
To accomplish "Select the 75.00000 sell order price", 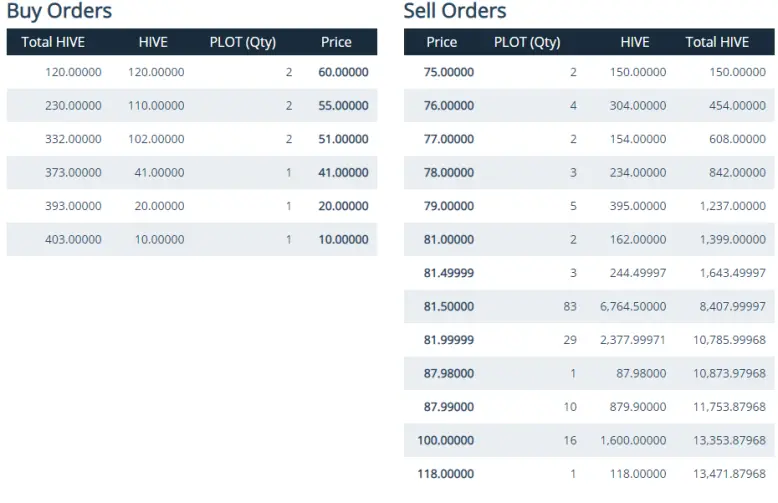I will (449, 72).
